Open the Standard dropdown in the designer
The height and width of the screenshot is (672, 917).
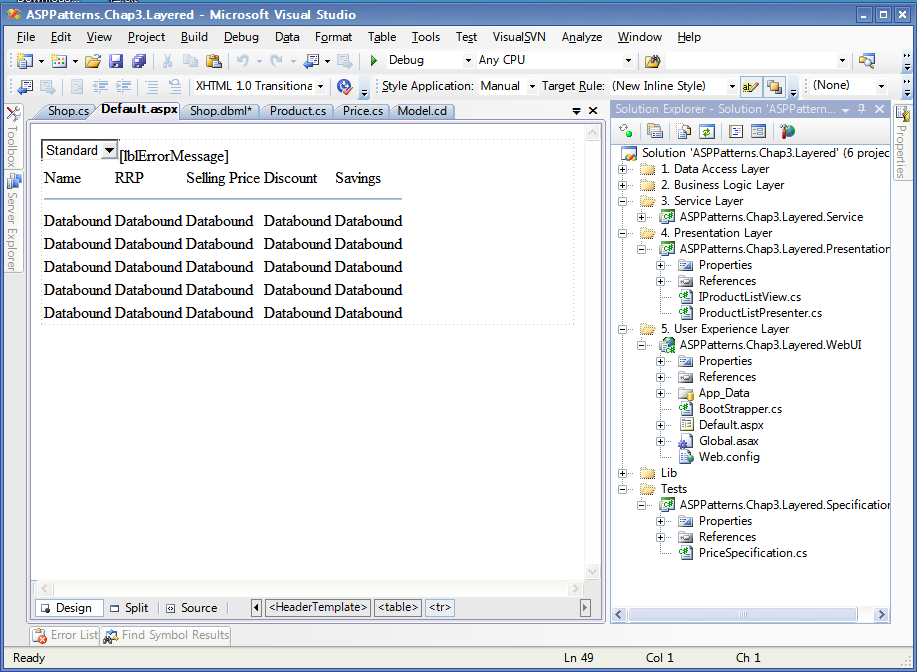pyautogui.click(x=109, y=150)
